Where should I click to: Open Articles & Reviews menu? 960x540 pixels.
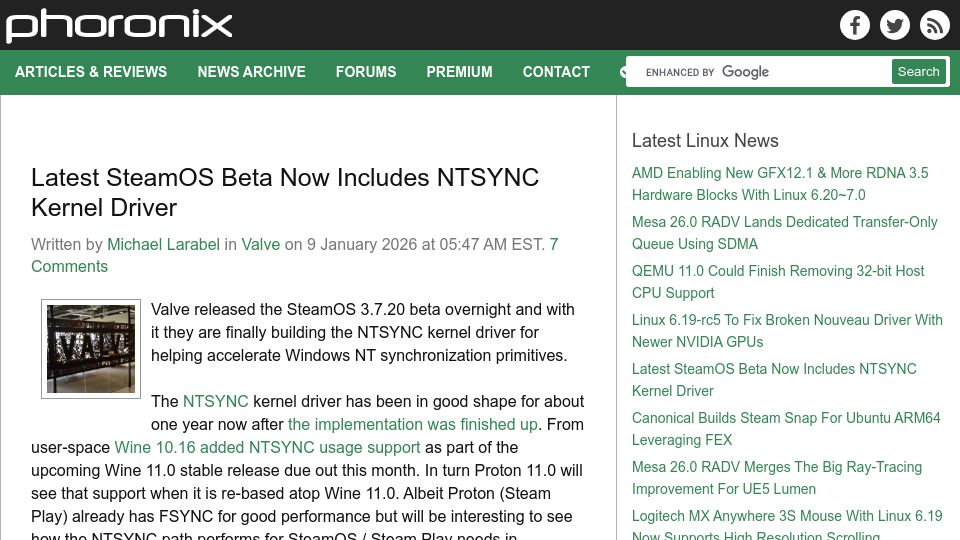tap(91, 72)
